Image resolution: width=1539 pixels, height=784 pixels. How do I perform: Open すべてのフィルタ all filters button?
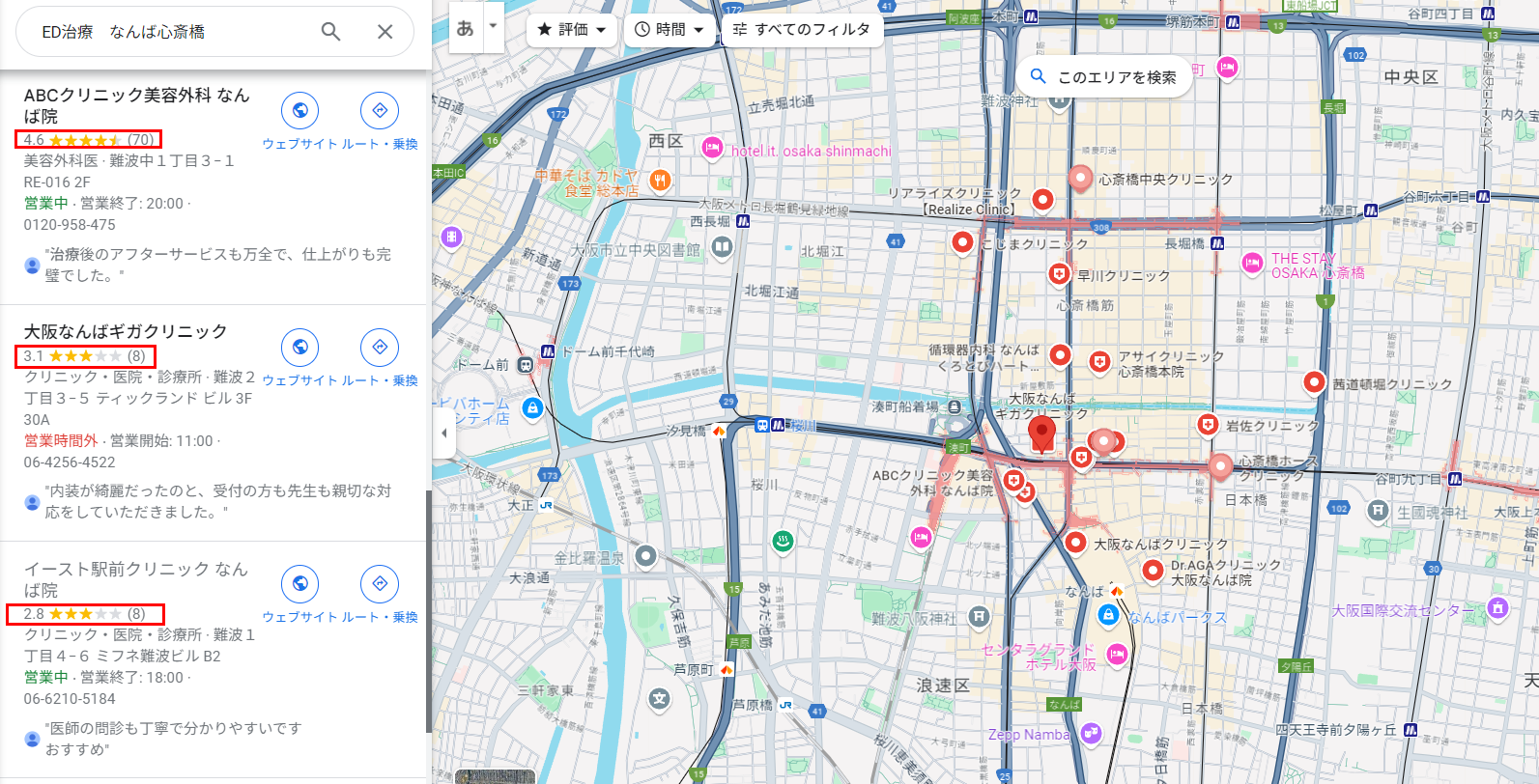pos(801,29)
